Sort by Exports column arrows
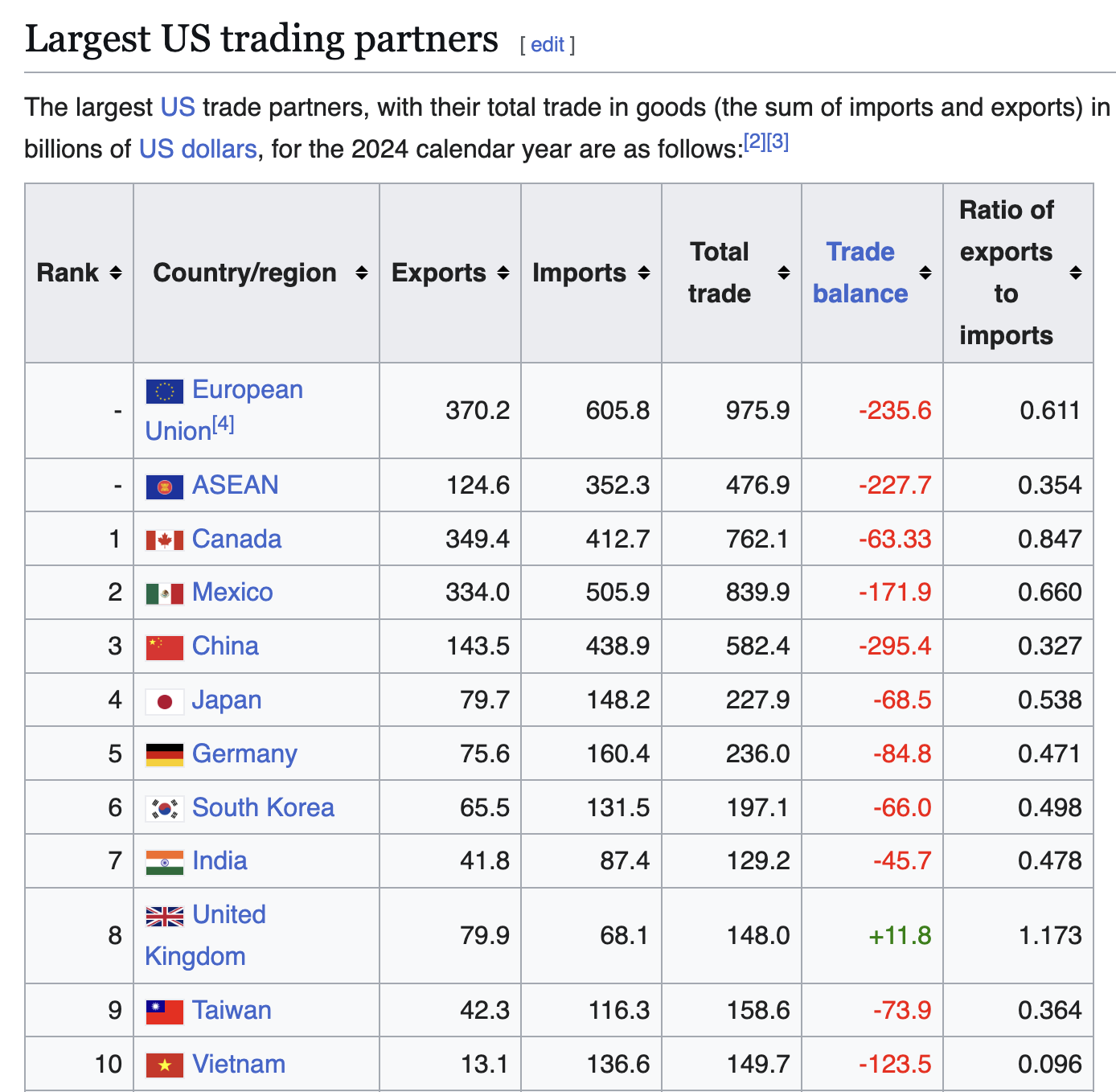The width and height of the screenshot is (1116, 1092). tap(503, 273)
